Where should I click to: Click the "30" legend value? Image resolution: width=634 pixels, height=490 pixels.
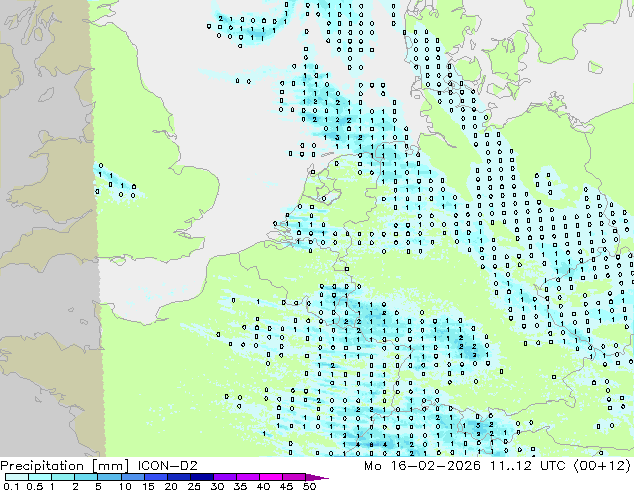[x=217, y=486]
